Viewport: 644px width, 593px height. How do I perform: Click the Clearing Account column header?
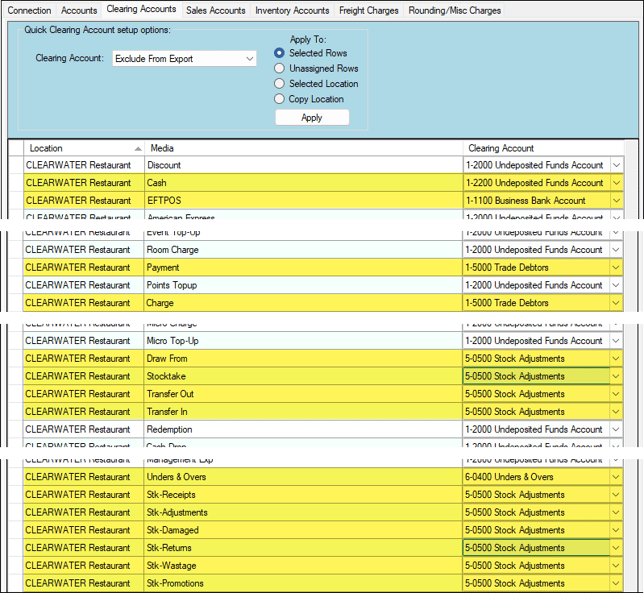point(543,148)
